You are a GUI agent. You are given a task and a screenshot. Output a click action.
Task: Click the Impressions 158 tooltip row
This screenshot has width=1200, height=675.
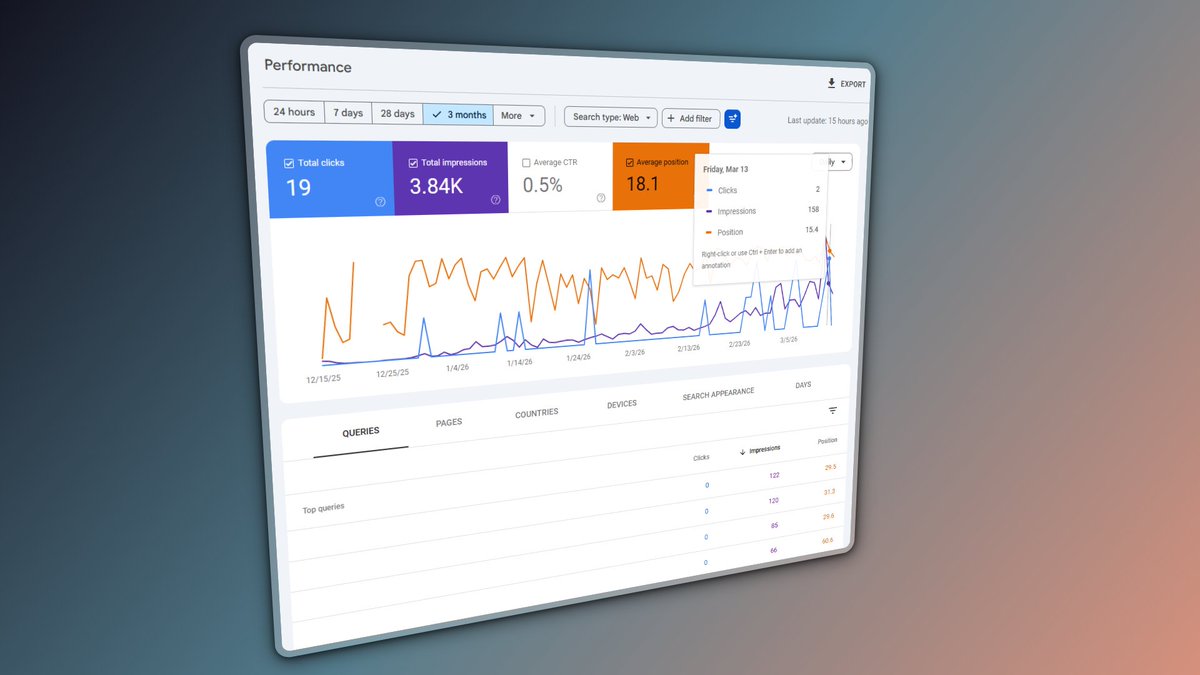tap(763, 211)
